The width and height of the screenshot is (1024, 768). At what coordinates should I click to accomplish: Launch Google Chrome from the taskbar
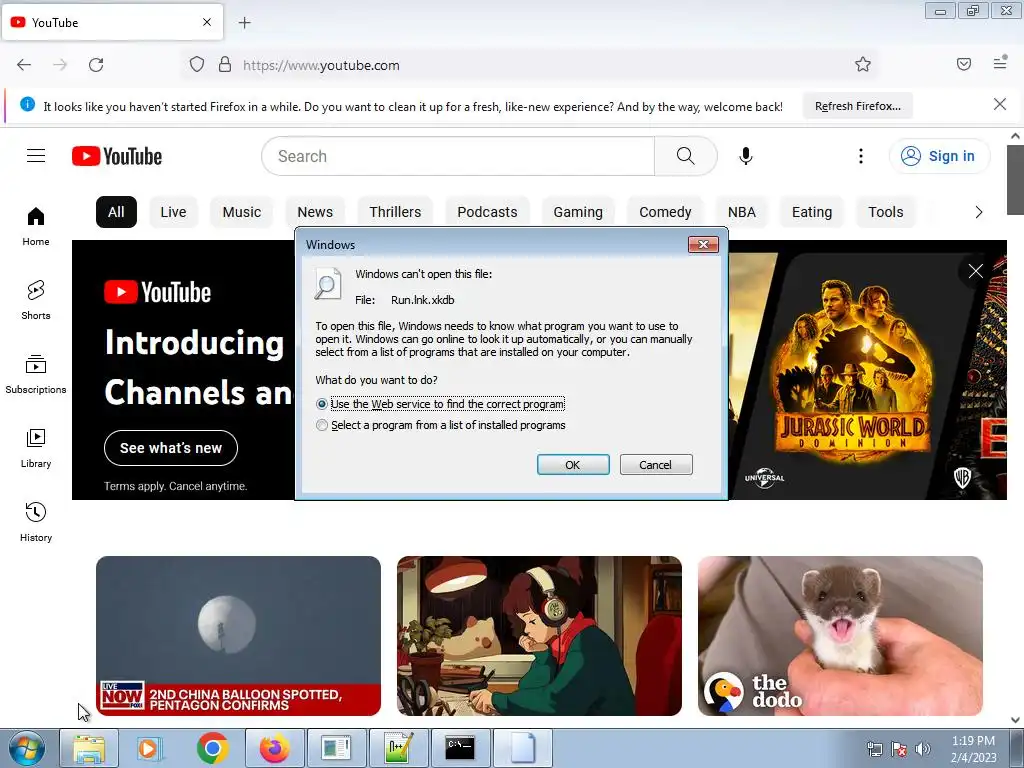tap(212, 748)
